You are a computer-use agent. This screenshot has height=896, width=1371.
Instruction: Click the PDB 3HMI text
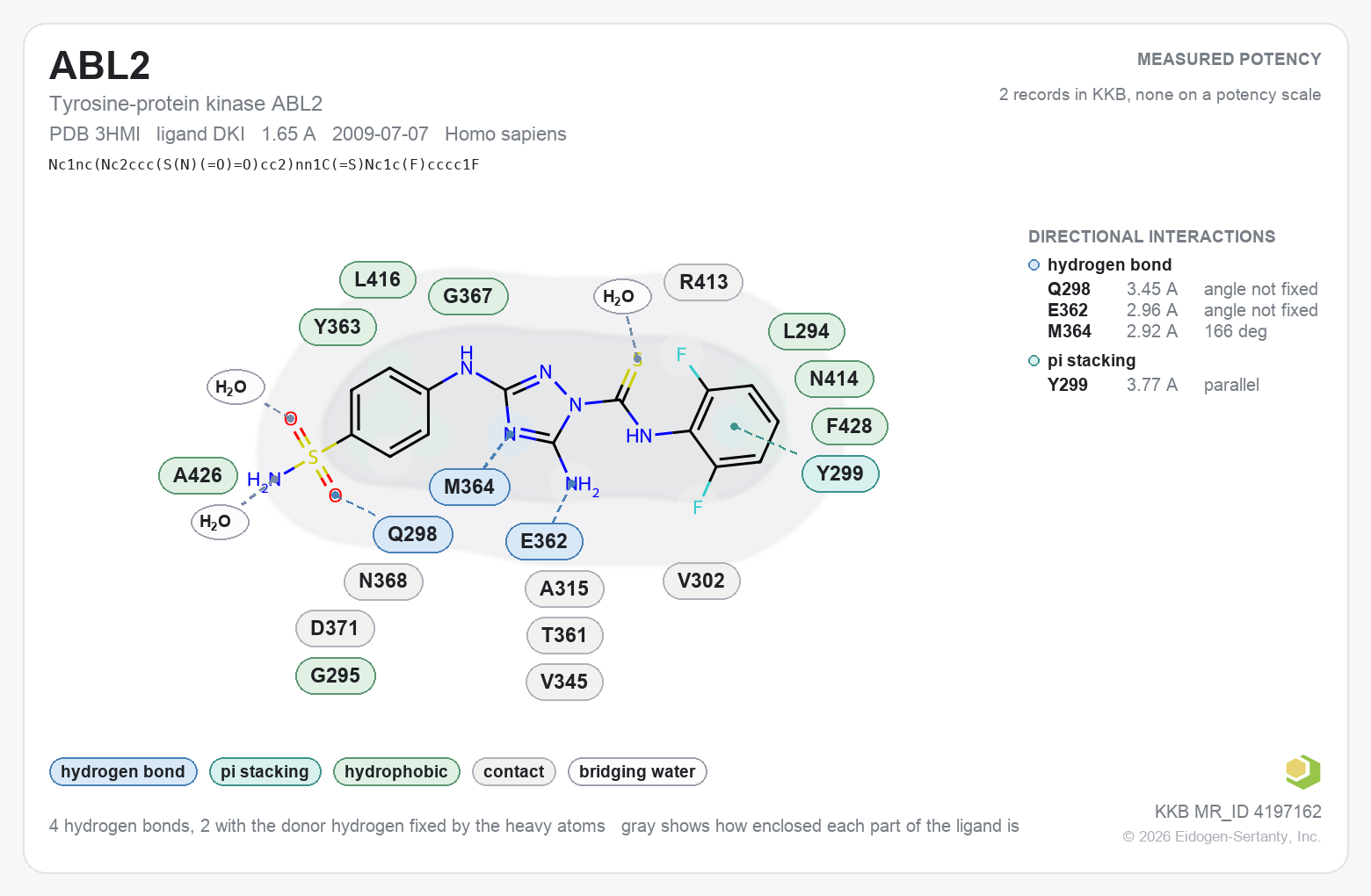[x=95, y=134]
